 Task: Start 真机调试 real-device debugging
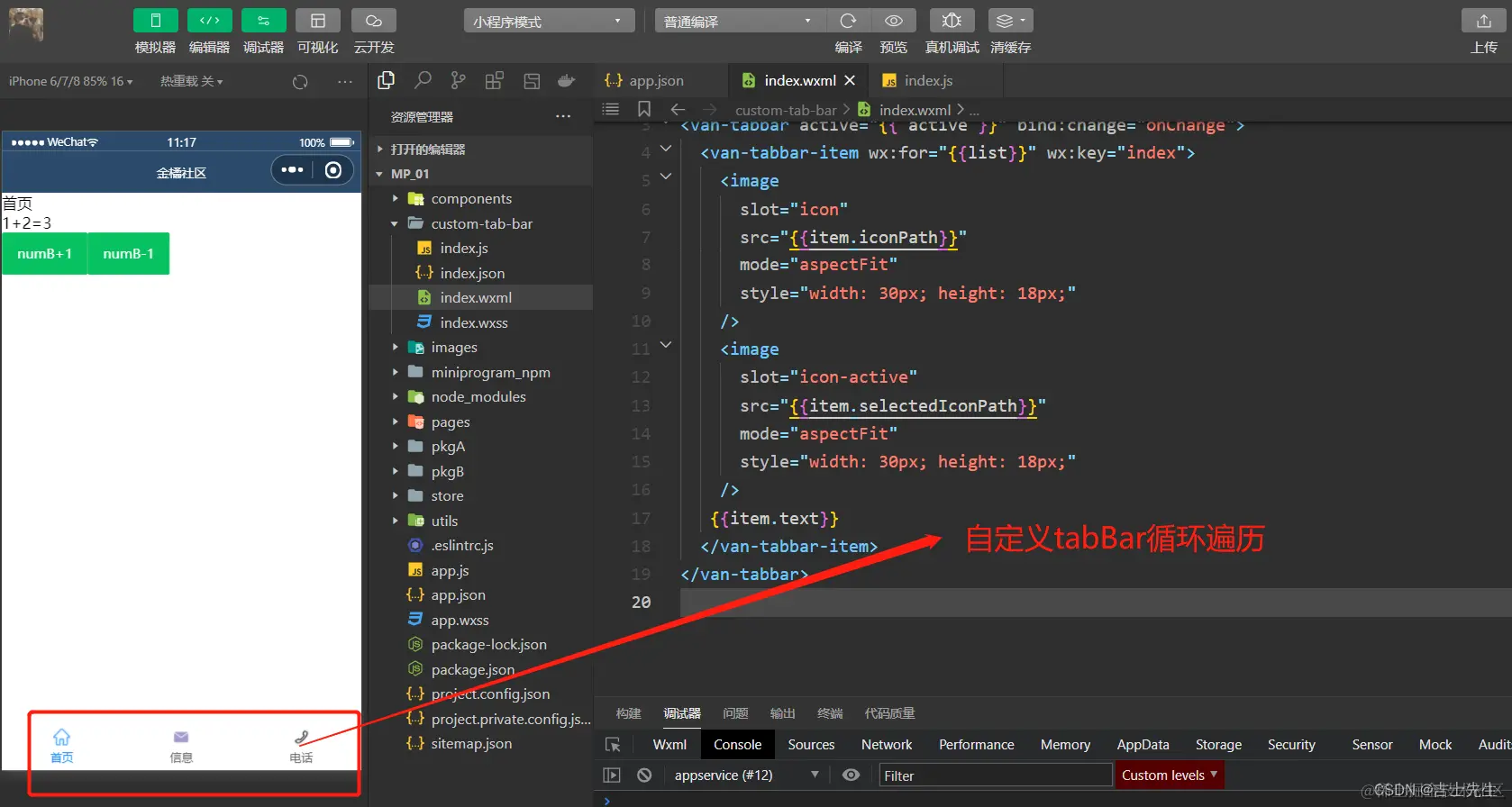[x=952, y=21]
